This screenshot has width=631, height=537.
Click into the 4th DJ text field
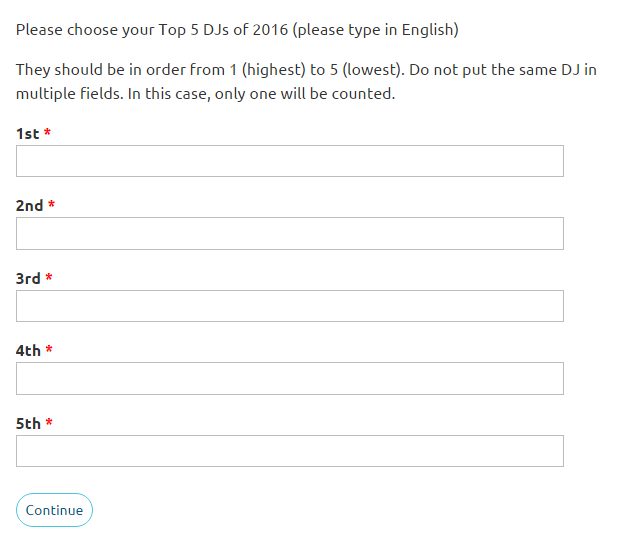point(289,378)
